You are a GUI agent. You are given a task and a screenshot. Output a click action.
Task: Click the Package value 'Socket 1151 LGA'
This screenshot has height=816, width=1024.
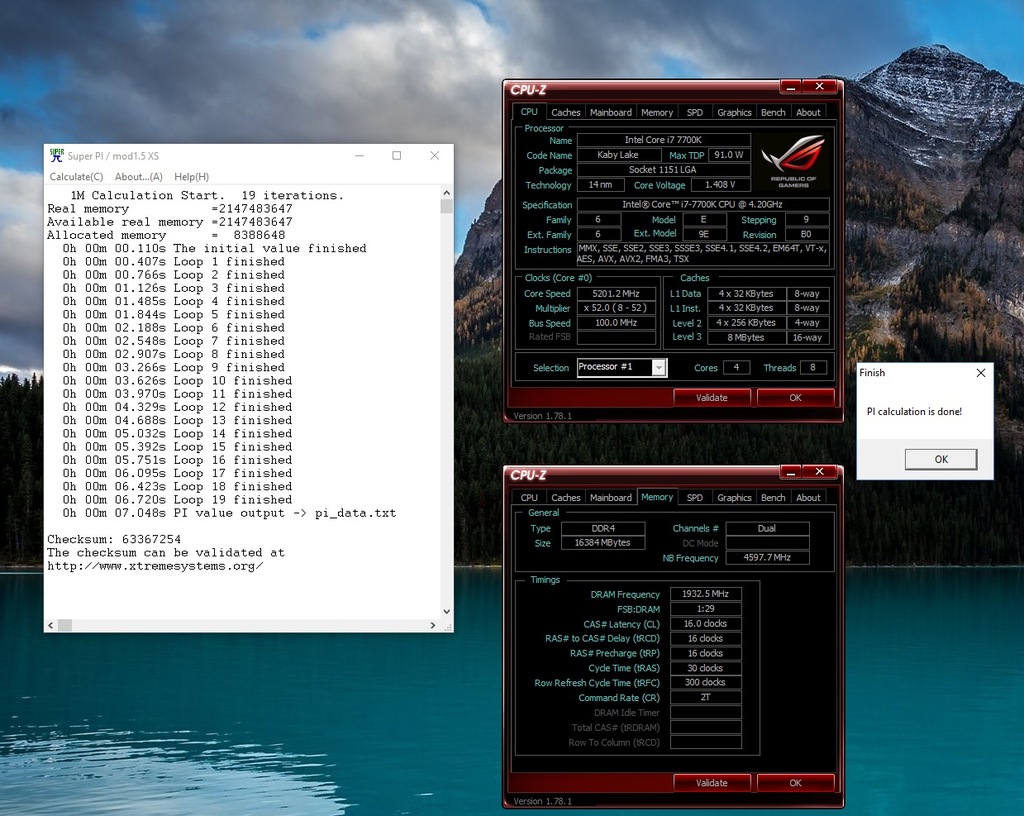664,170
